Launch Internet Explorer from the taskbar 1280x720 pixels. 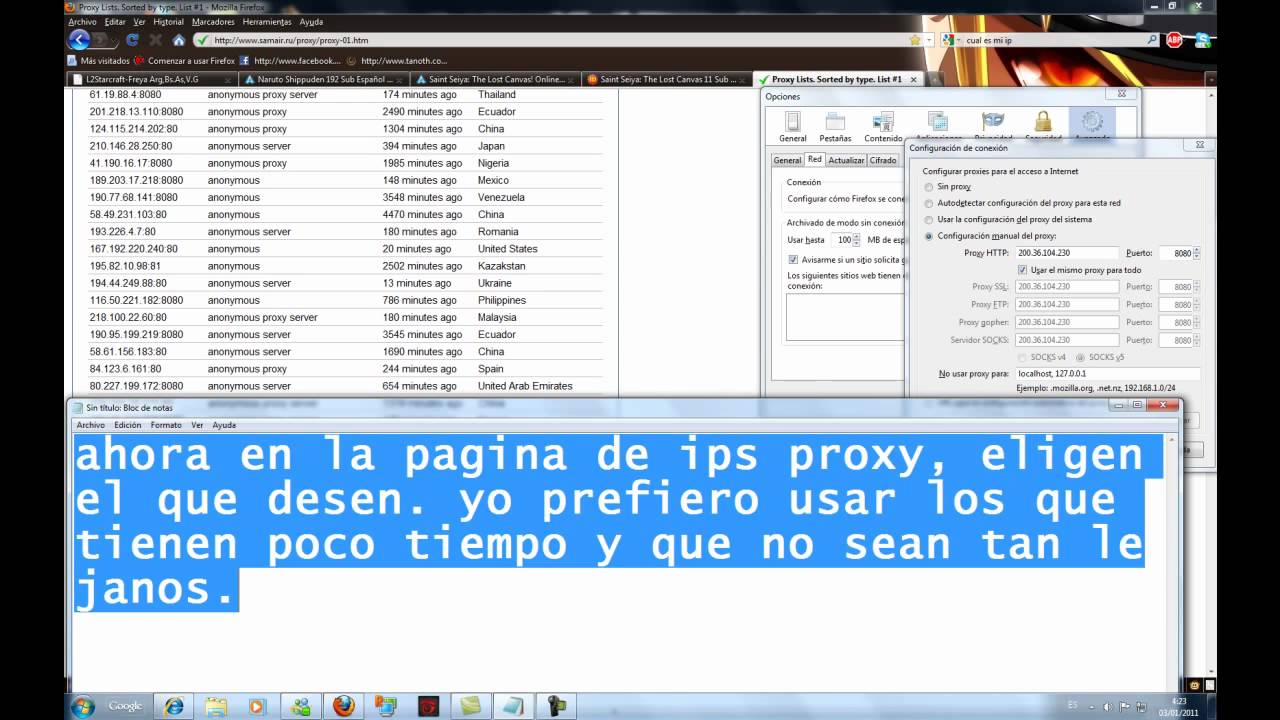pyautogui.click(x=174, y=706)
